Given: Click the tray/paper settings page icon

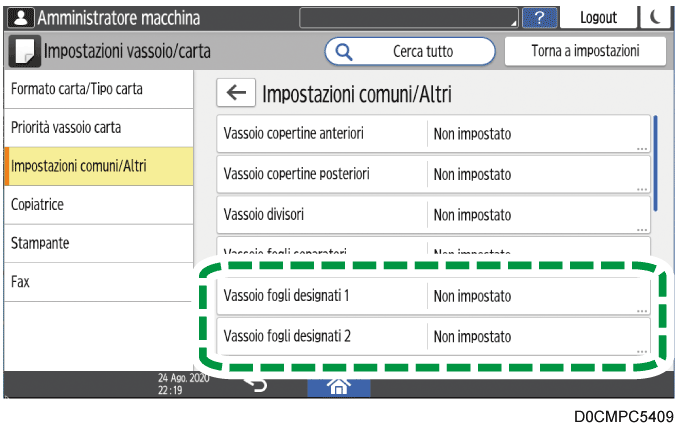Looking at the screenshot, I should pos(24,51).
